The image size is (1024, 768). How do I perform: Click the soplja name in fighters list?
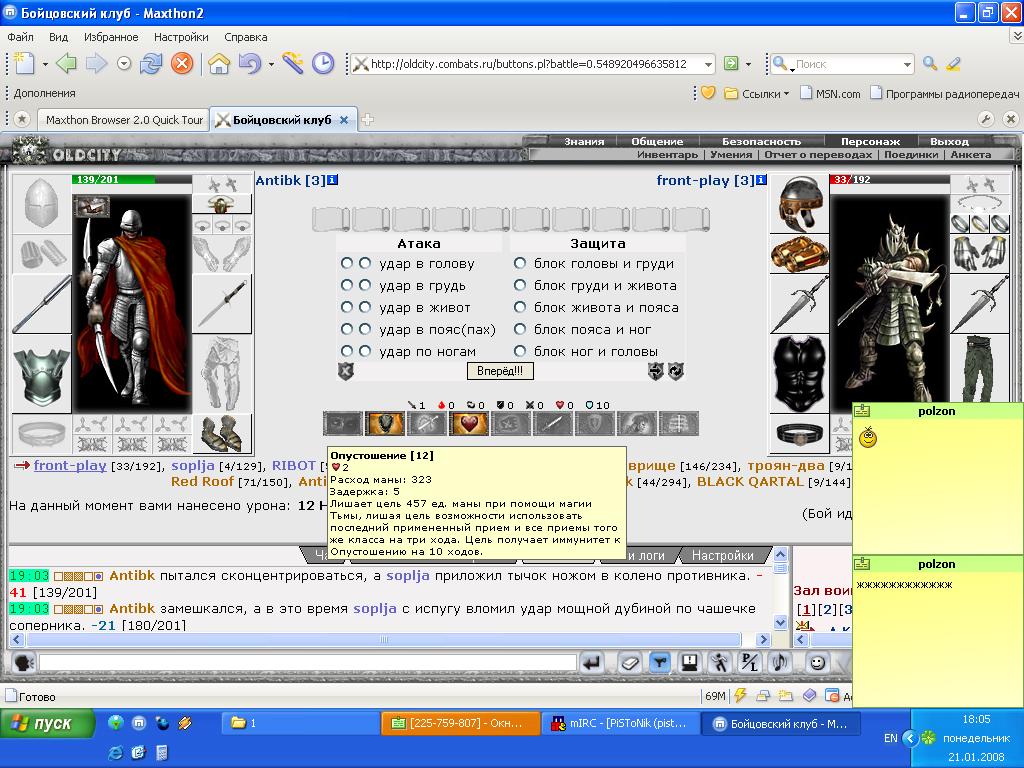tap(193, 465)
